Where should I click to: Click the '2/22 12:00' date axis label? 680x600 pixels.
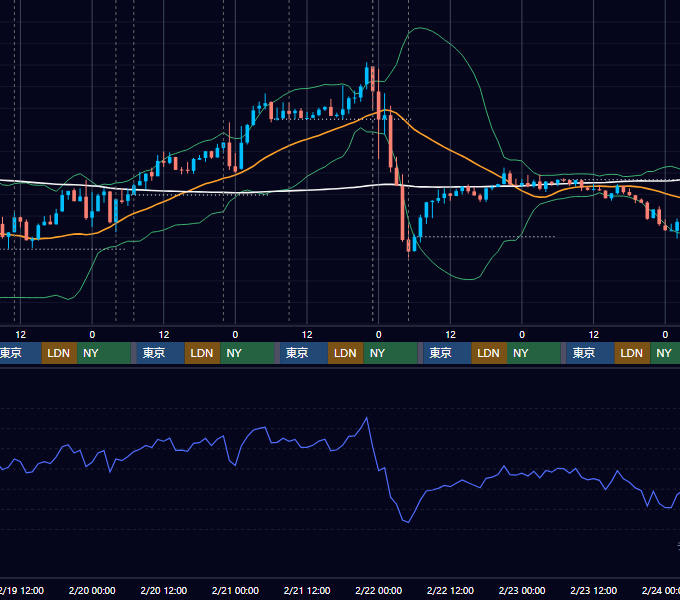450,590
